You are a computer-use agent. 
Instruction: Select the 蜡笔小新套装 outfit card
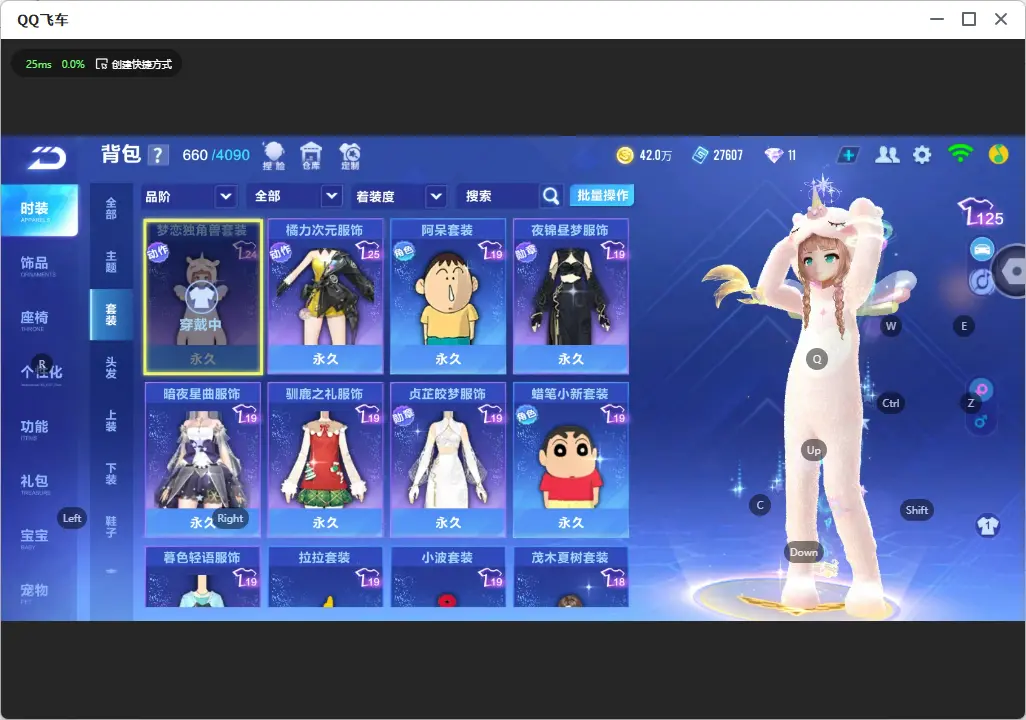[571, 460]
